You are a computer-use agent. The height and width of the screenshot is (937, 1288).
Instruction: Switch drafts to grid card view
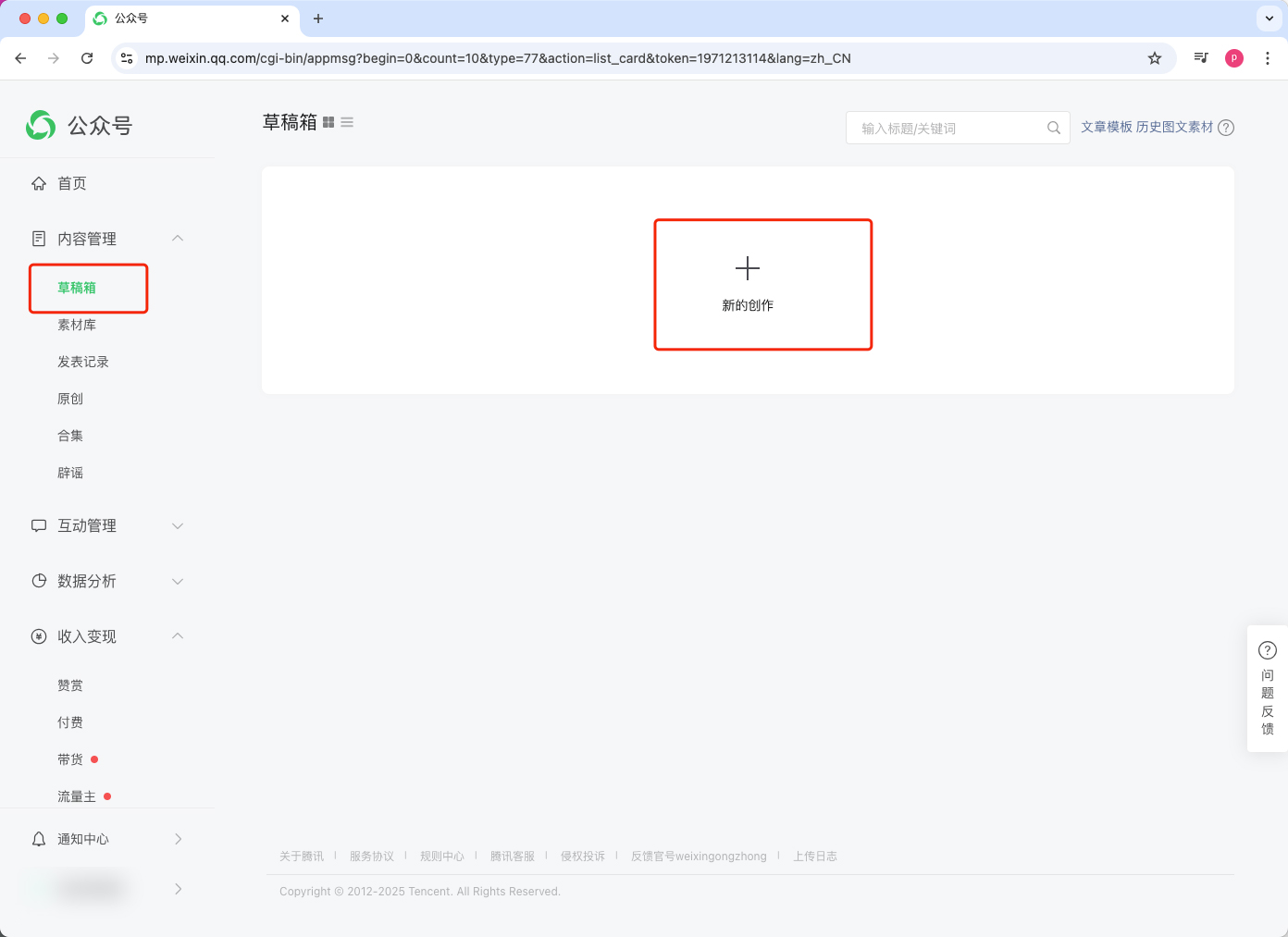pyautogui.click(x=328, y=122)
